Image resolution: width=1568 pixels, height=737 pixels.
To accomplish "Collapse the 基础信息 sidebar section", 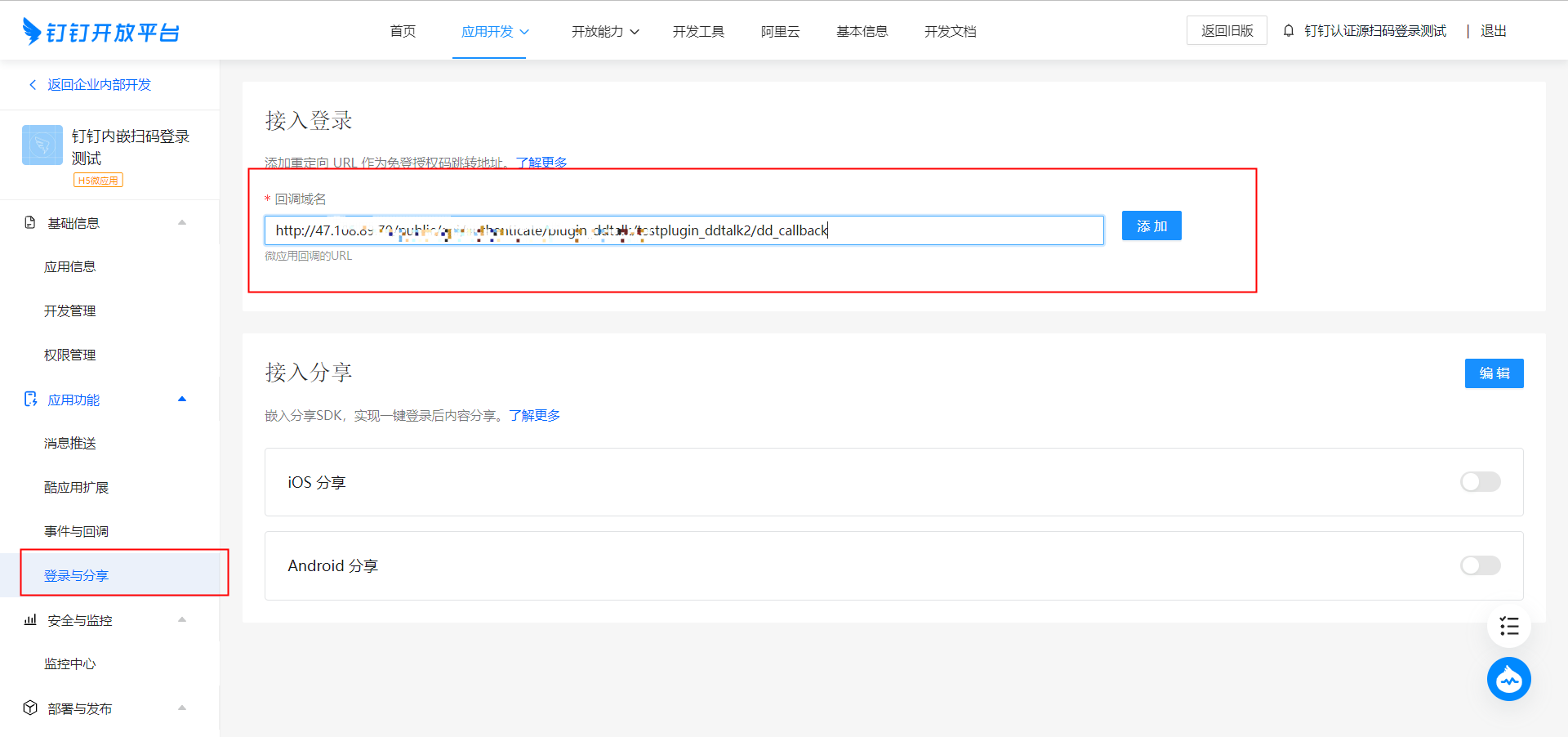I will tap(182, 223).
